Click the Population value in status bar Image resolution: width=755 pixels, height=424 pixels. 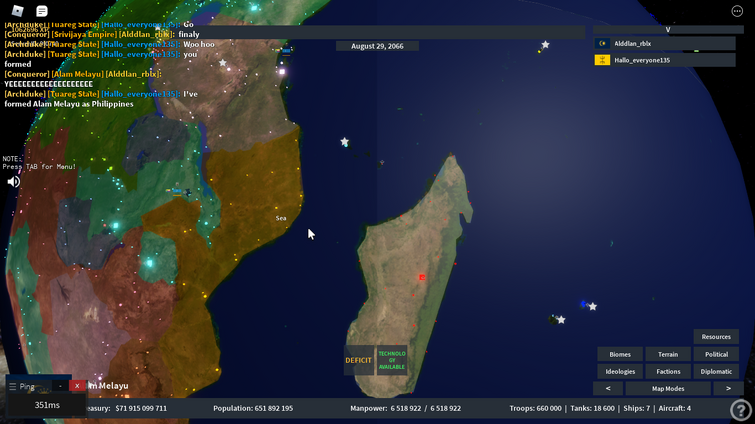(253, 408)
